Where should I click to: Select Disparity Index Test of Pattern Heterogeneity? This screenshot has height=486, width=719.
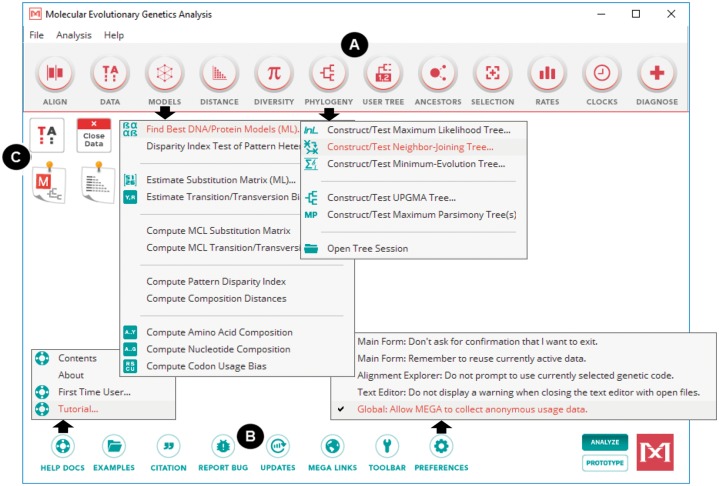[210, 146]
